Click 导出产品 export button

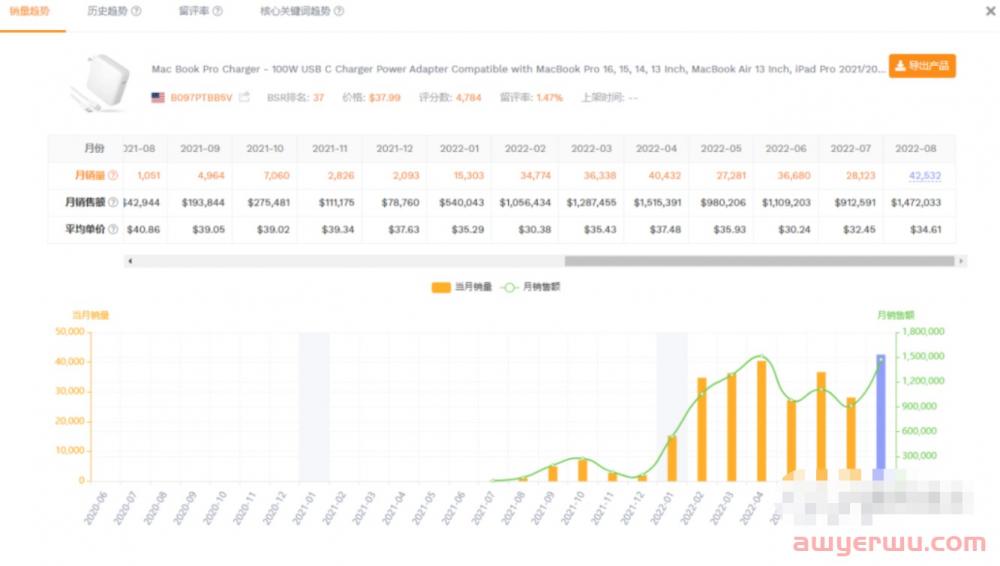pyautogui.click(x=922, y=66)
